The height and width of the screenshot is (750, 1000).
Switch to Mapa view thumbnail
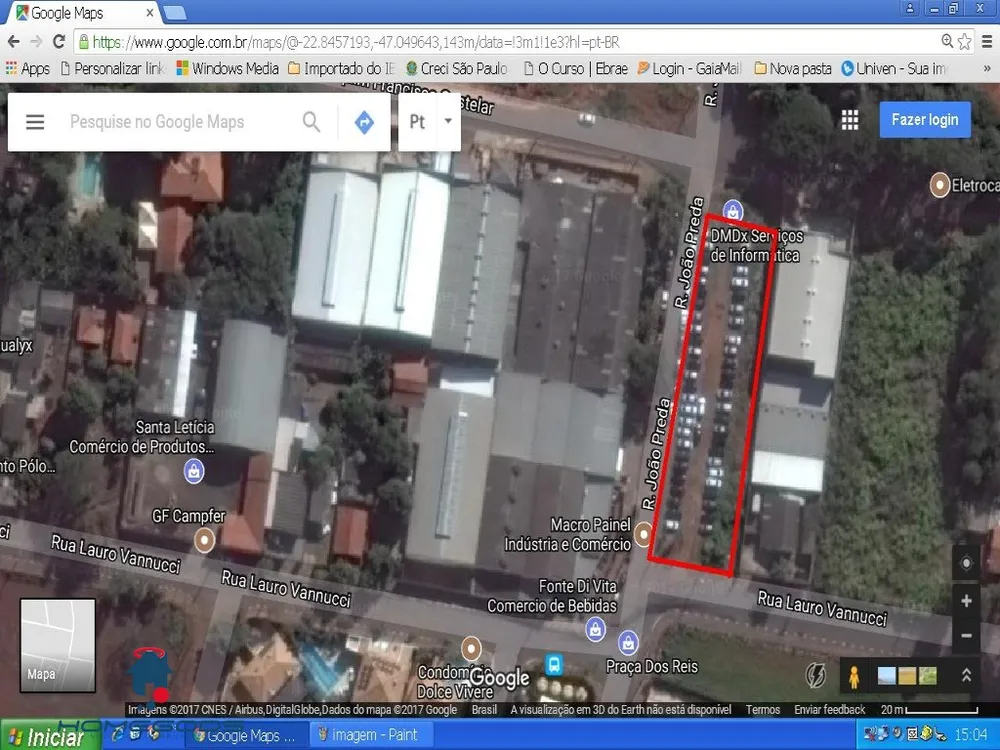[x=57, y=645]
